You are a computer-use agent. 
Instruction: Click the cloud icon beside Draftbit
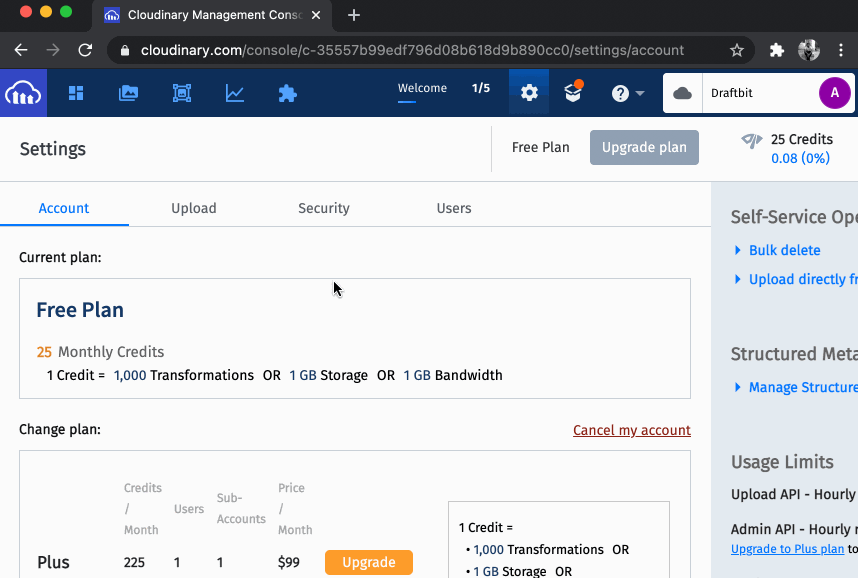(682, 93)
